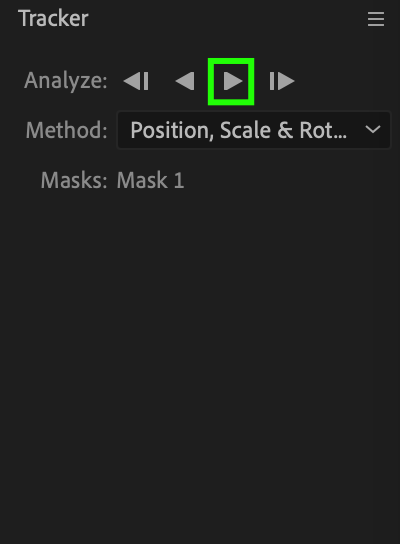Open the Method dropdown
The height and width of the screenshot is (544, 400).
(254, 130)
